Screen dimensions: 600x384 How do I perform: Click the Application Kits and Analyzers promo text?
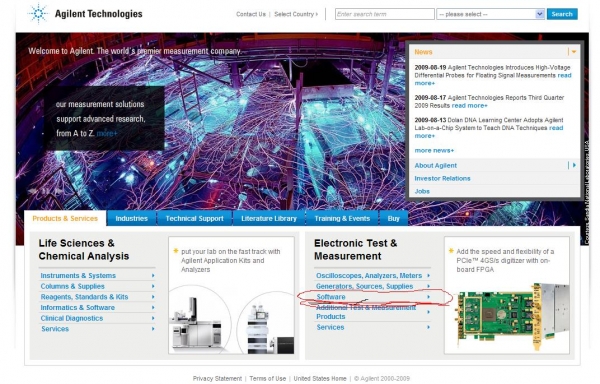[231, 260]
